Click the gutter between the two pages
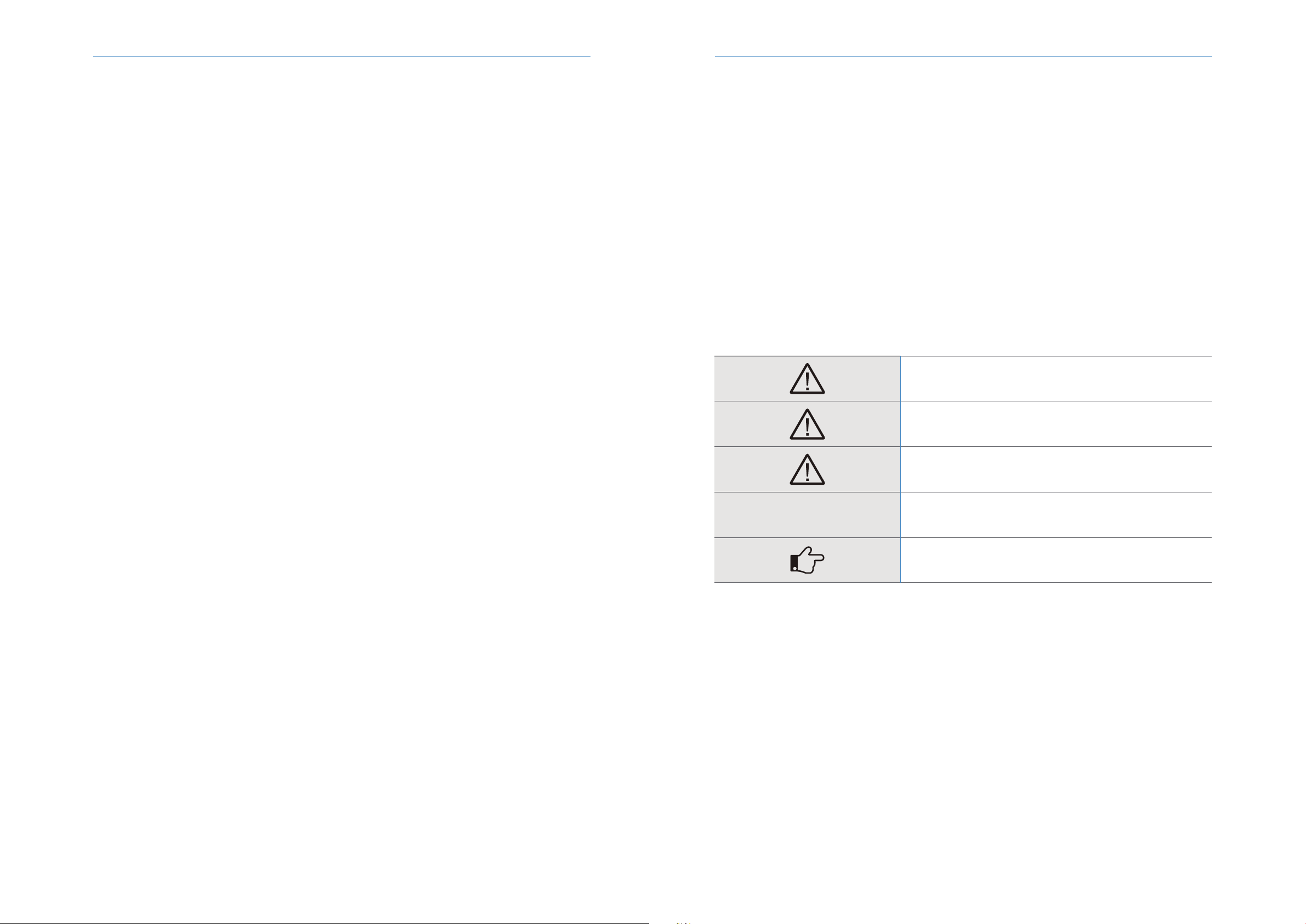 pyautogui.click(x=652, y=455)
